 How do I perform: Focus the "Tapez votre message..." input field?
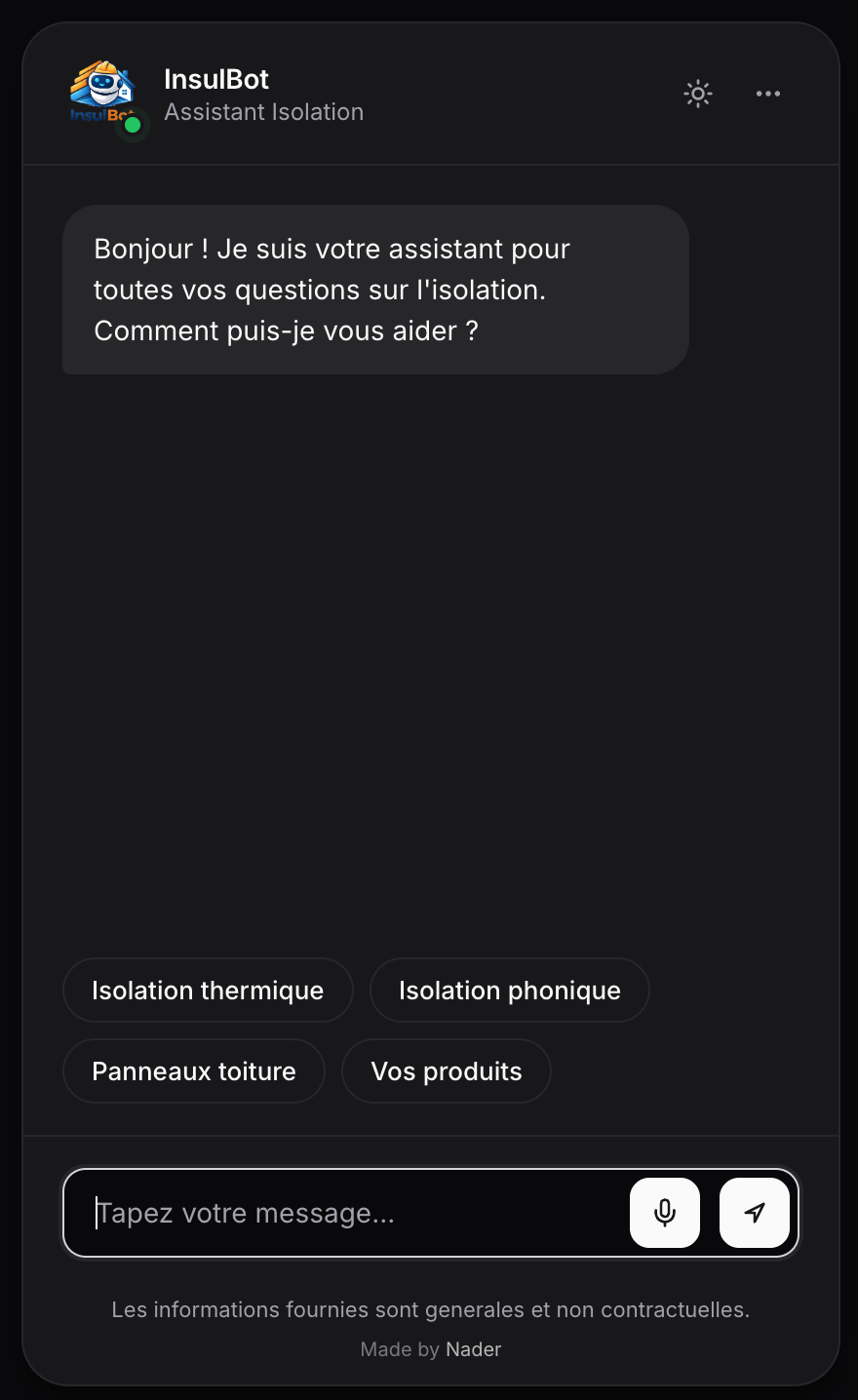pyautogui.click(x=351, y=1213)
